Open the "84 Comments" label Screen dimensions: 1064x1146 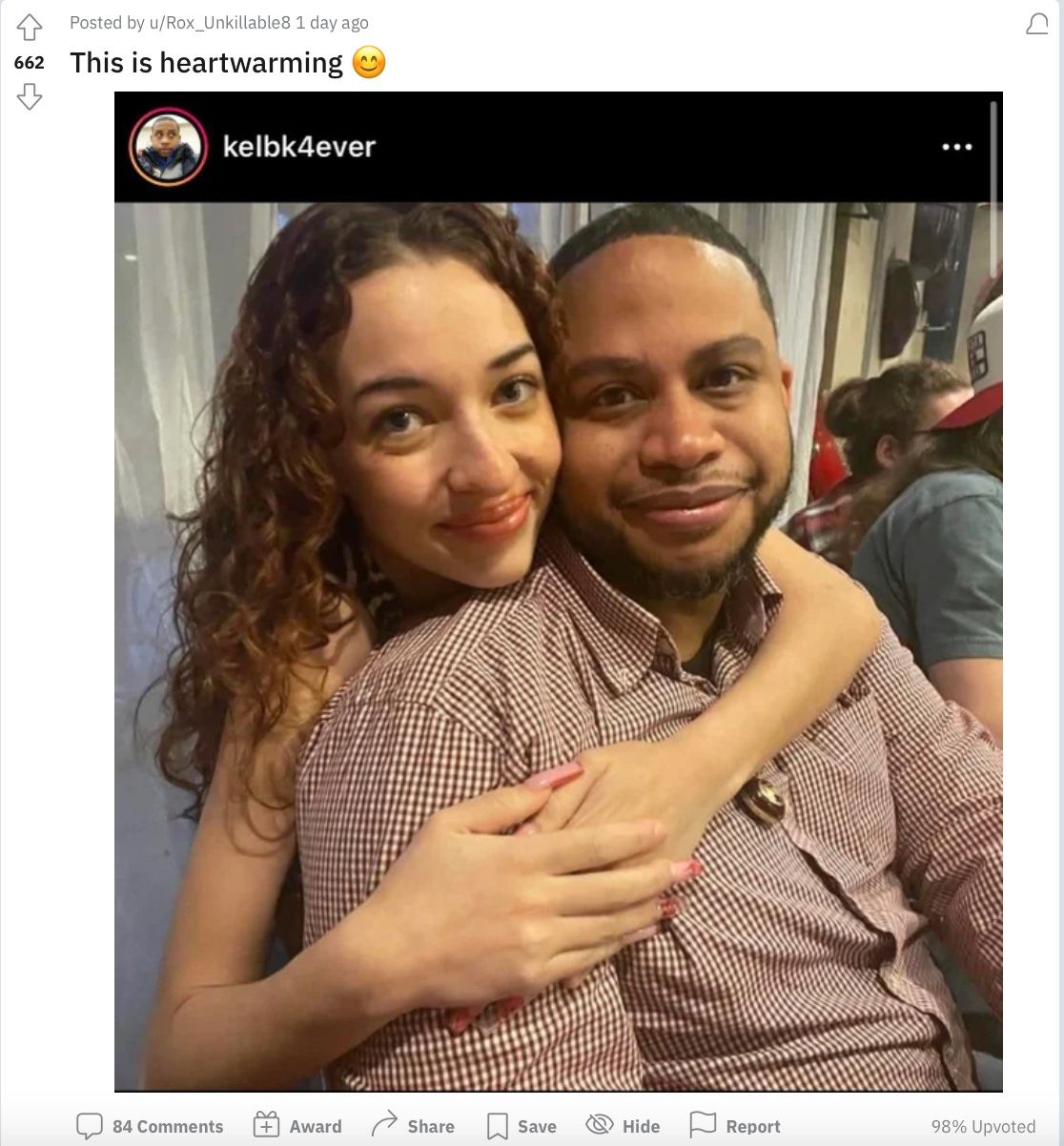[168, 1126]
